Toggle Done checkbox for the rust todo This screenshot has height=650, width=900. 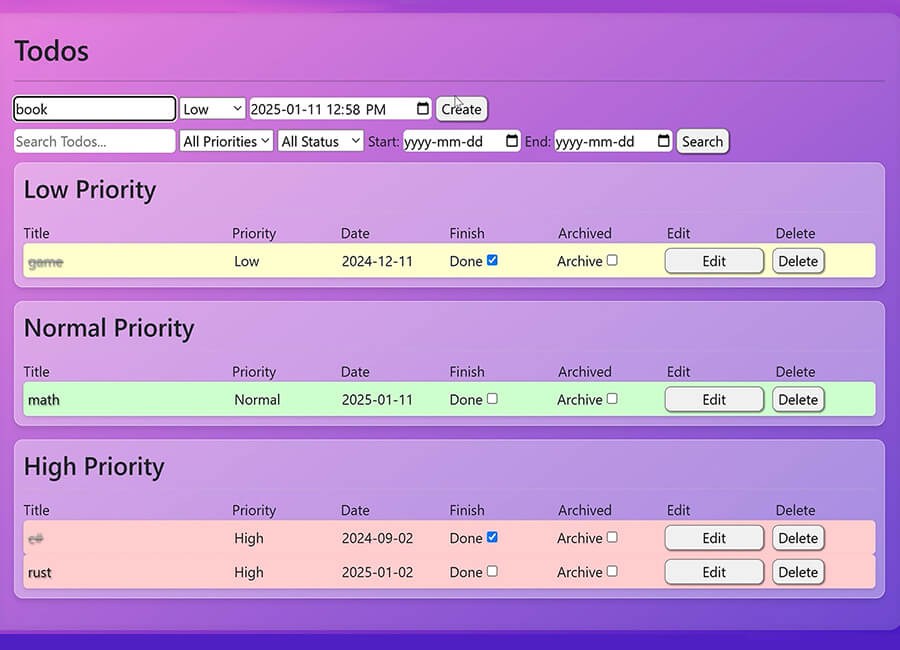[x=492, y=572]
